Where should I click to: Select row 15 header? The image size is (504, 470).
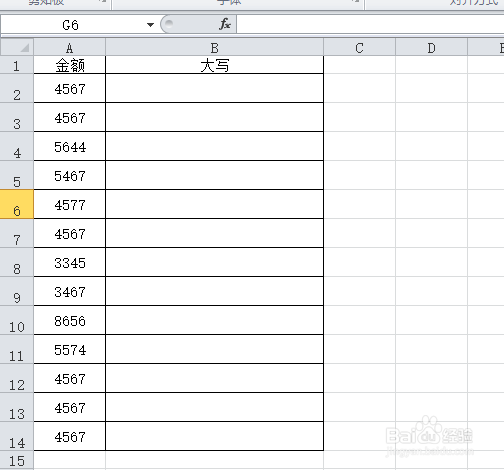17,461
